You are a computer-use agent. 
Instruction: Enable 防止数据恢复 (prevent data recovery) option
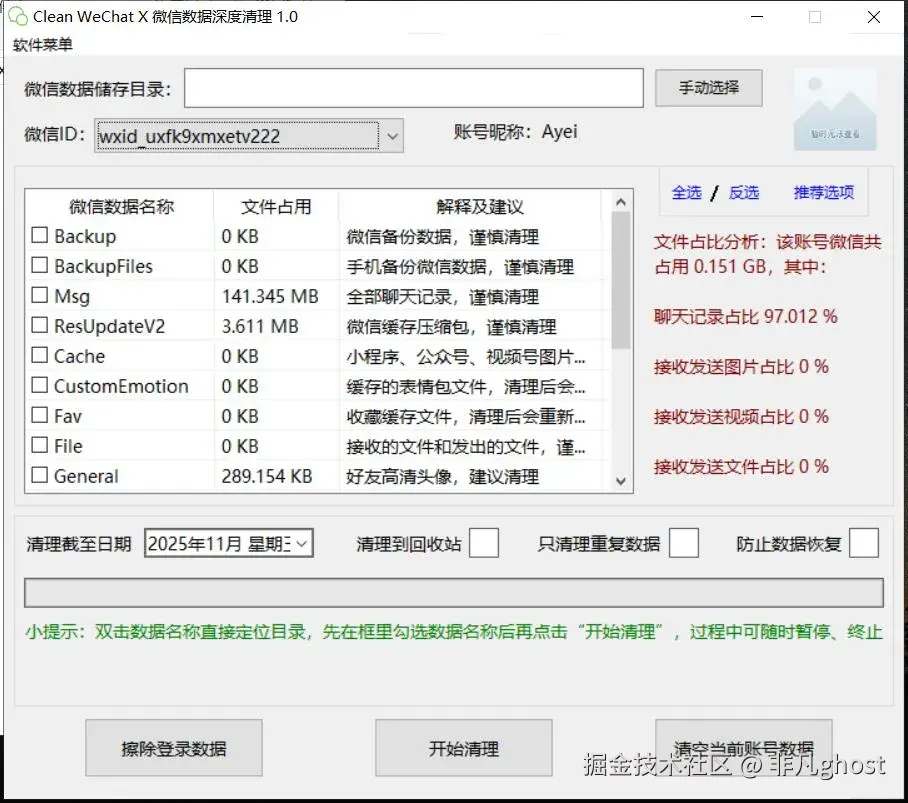(x=864, y=542)
